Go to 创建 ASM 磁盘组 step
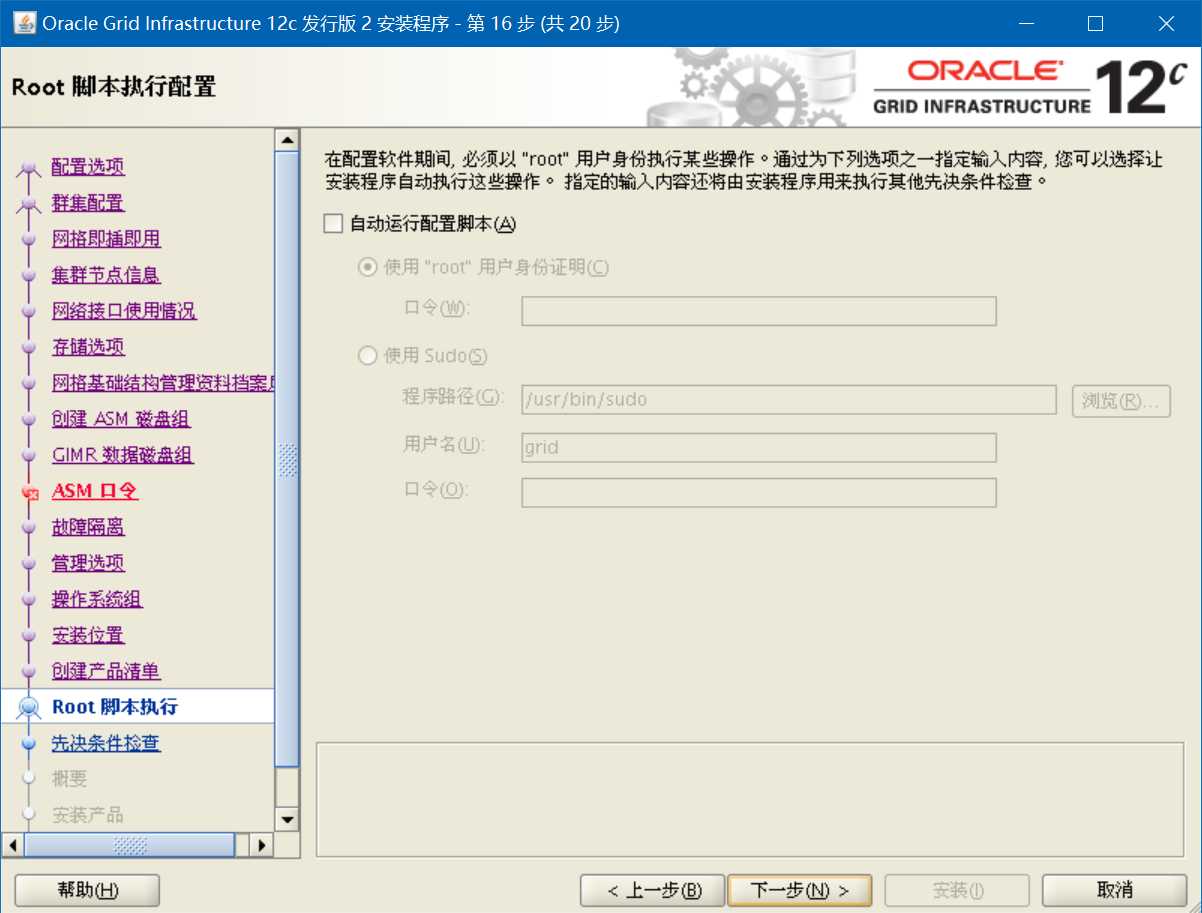The image size is (1202, 913). pos(121,419)
